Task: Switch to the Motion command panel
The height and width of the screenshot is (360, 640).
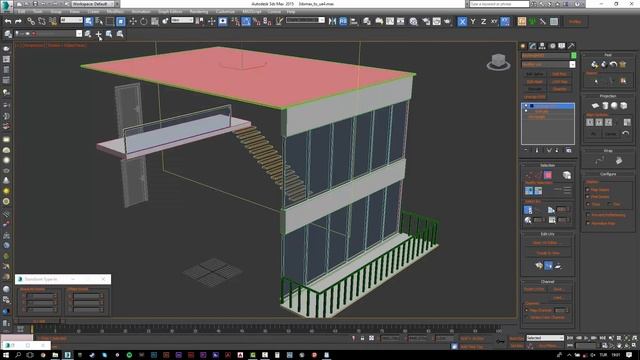Action: [552, 46]
